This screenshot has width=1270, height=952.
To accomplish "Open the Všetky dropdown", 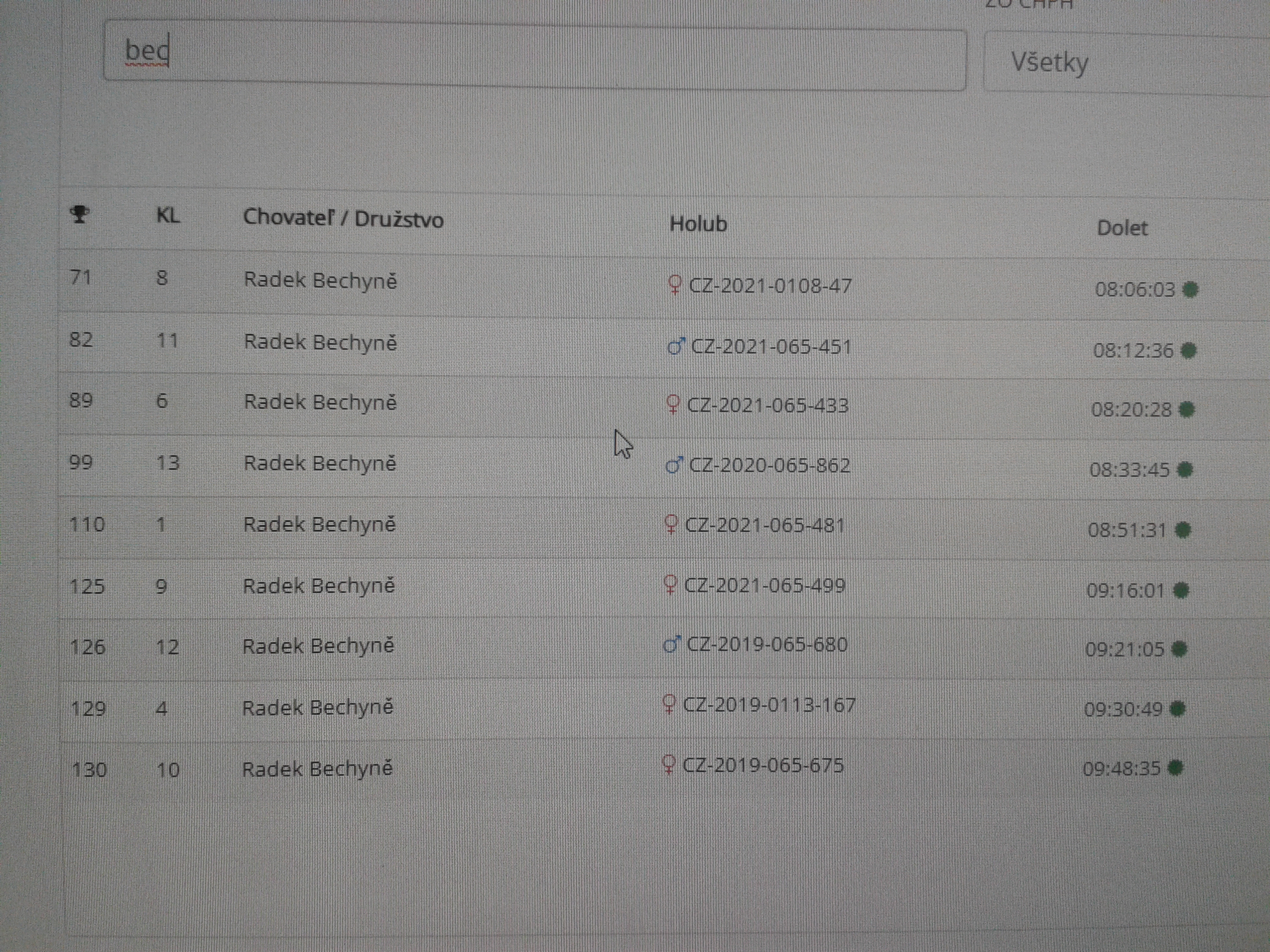I will 1127,63.
